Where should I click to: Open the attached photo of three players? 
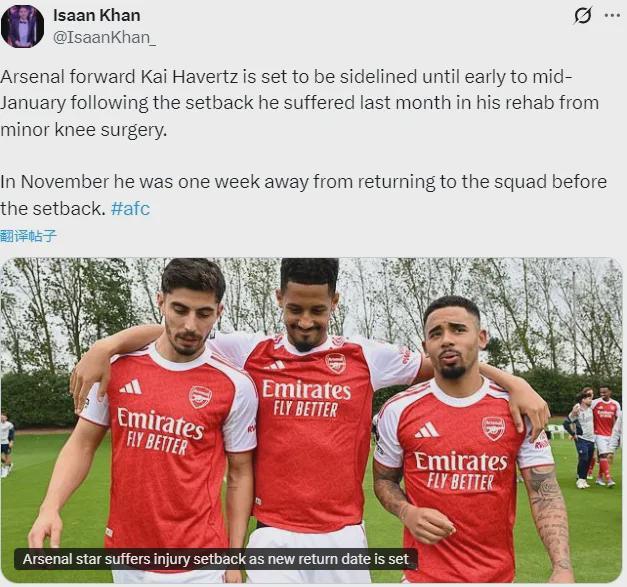coord(311,420)
